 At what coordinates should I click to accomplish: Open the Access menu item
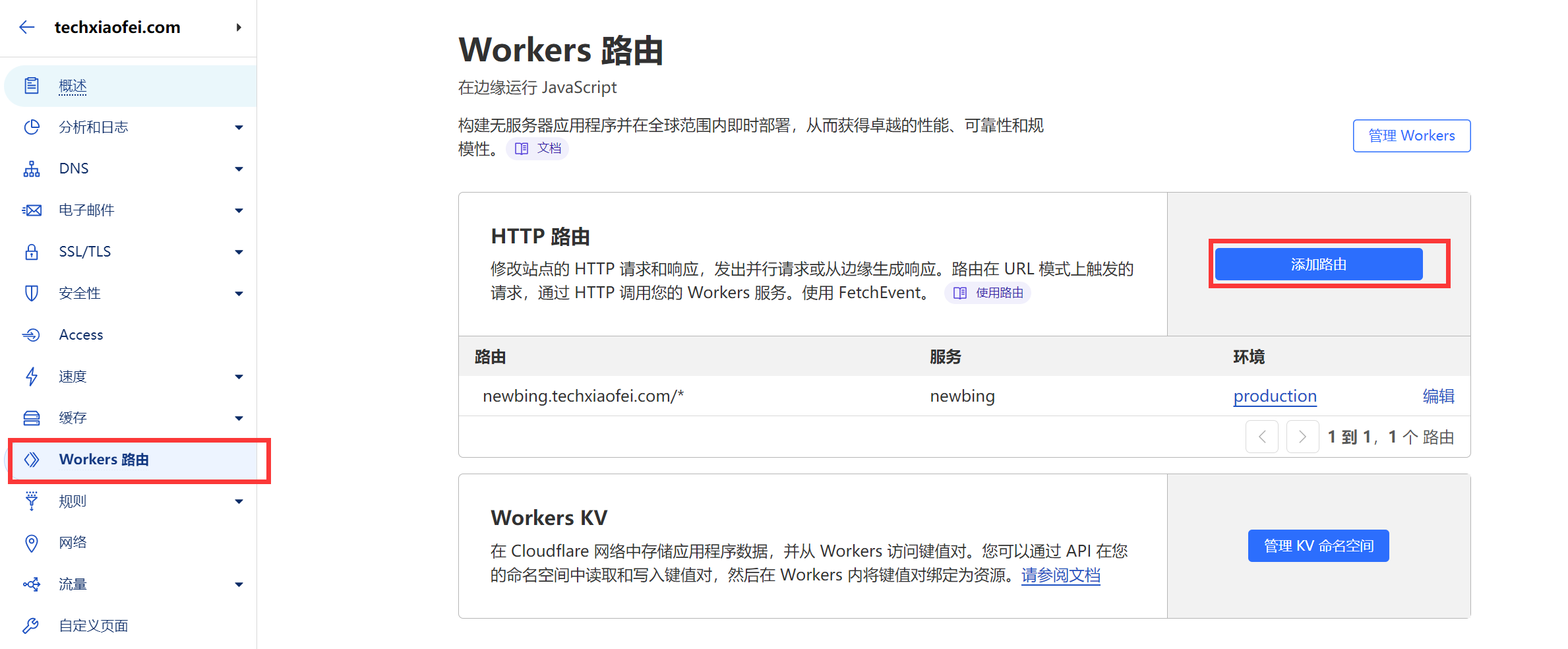coord(81,335)
